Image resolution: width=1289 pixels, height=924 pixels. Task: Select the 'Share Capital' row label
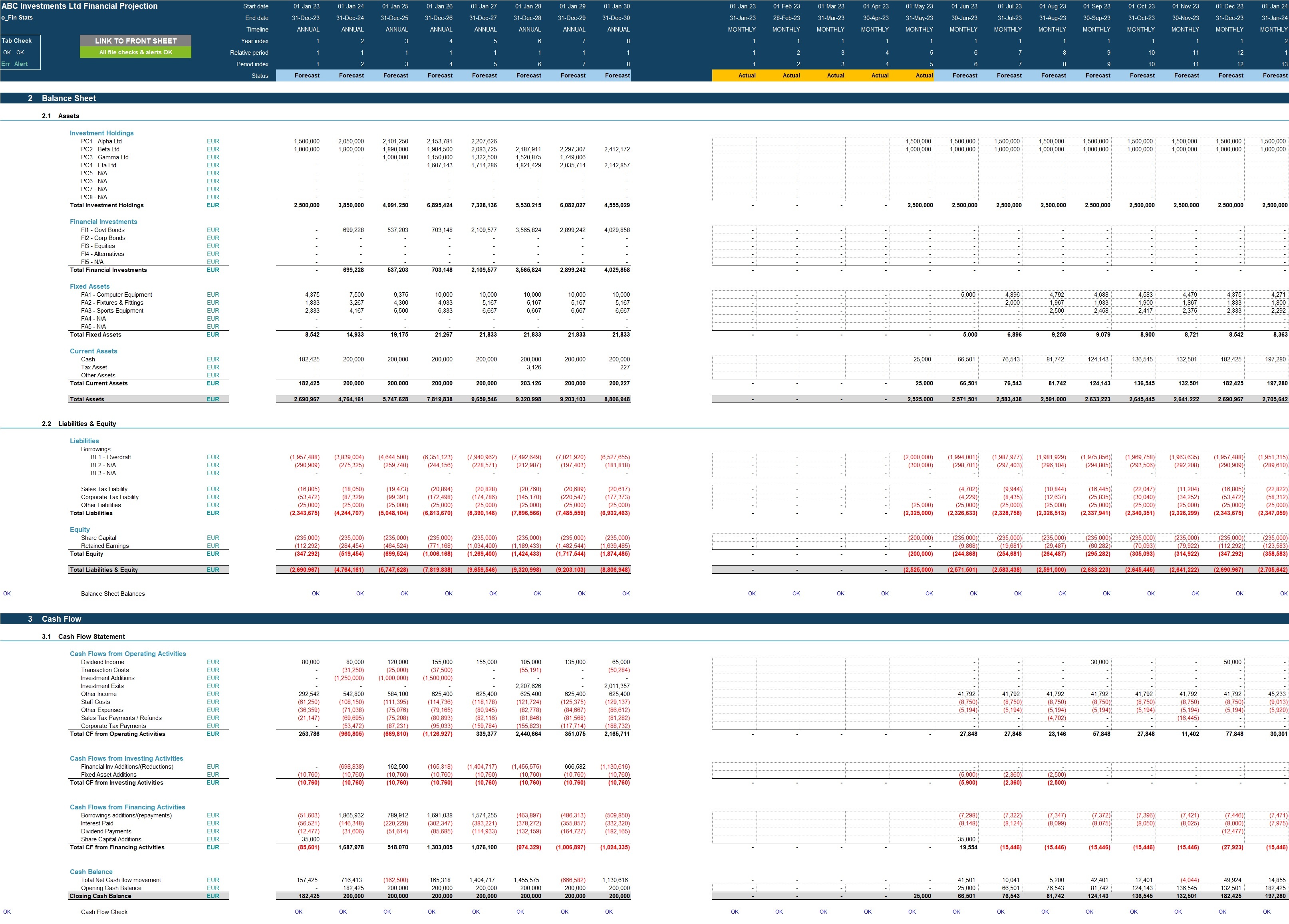pos(98,538)
